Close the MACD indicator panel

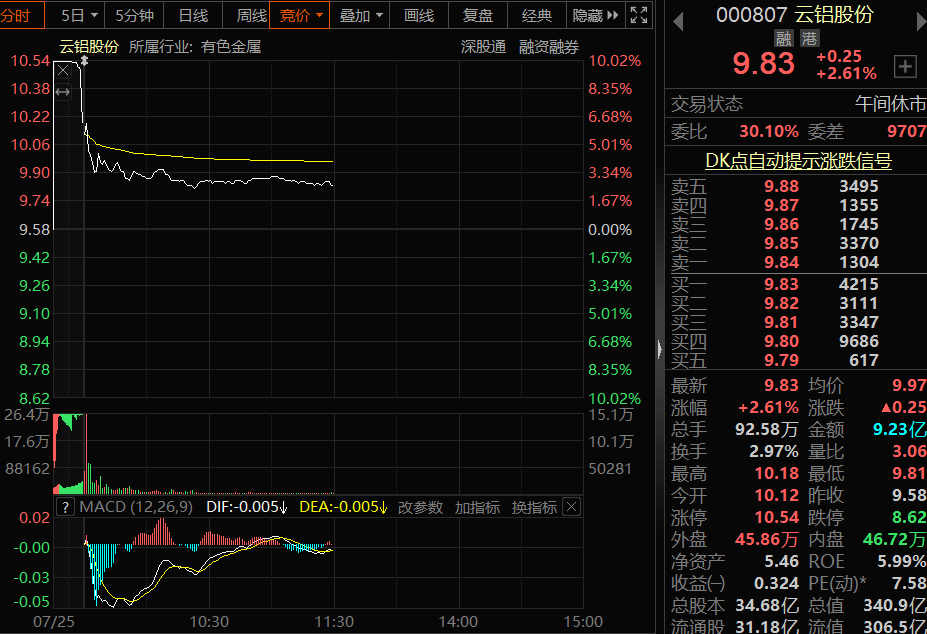[572, 507]
